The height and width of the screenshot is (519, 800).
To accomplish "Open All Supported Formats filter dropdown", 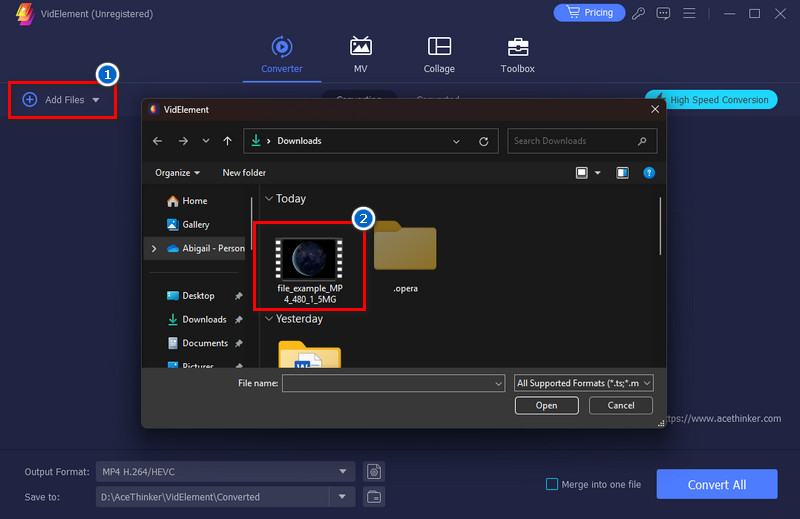I will (x=584, y=383).
